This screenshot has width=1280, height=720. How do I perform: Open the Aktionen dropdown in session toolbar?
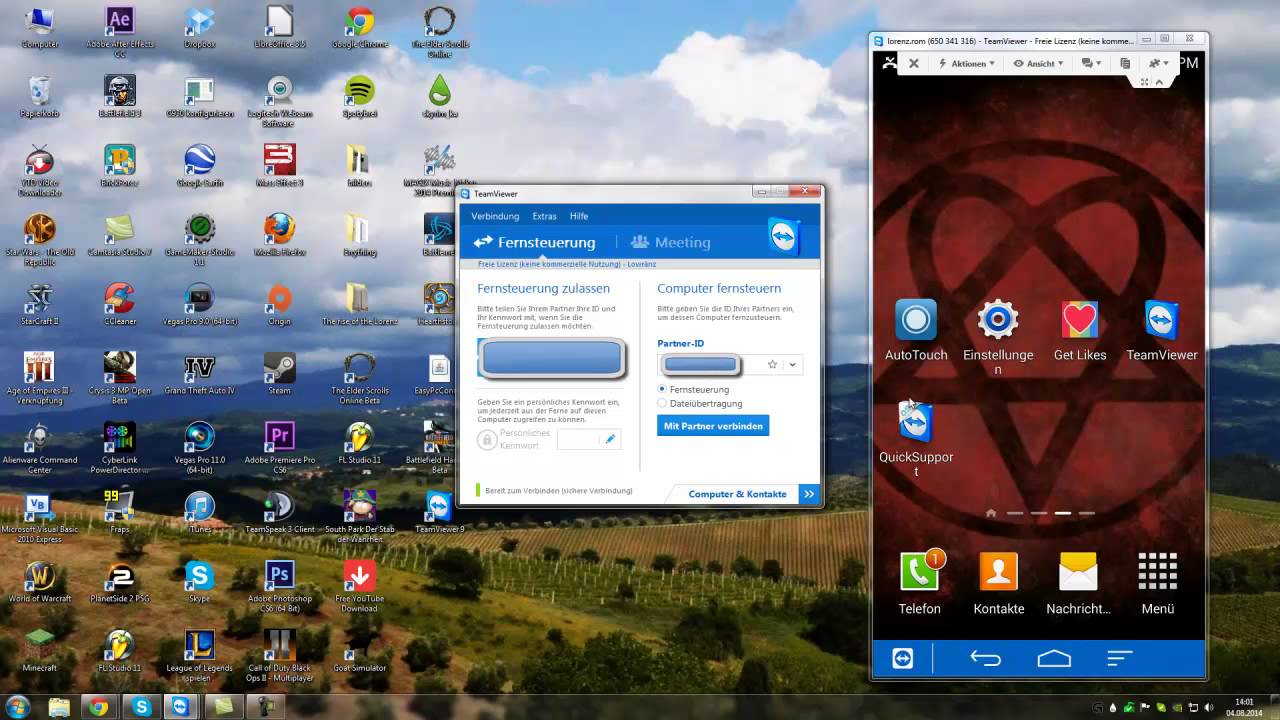[966, 63]
